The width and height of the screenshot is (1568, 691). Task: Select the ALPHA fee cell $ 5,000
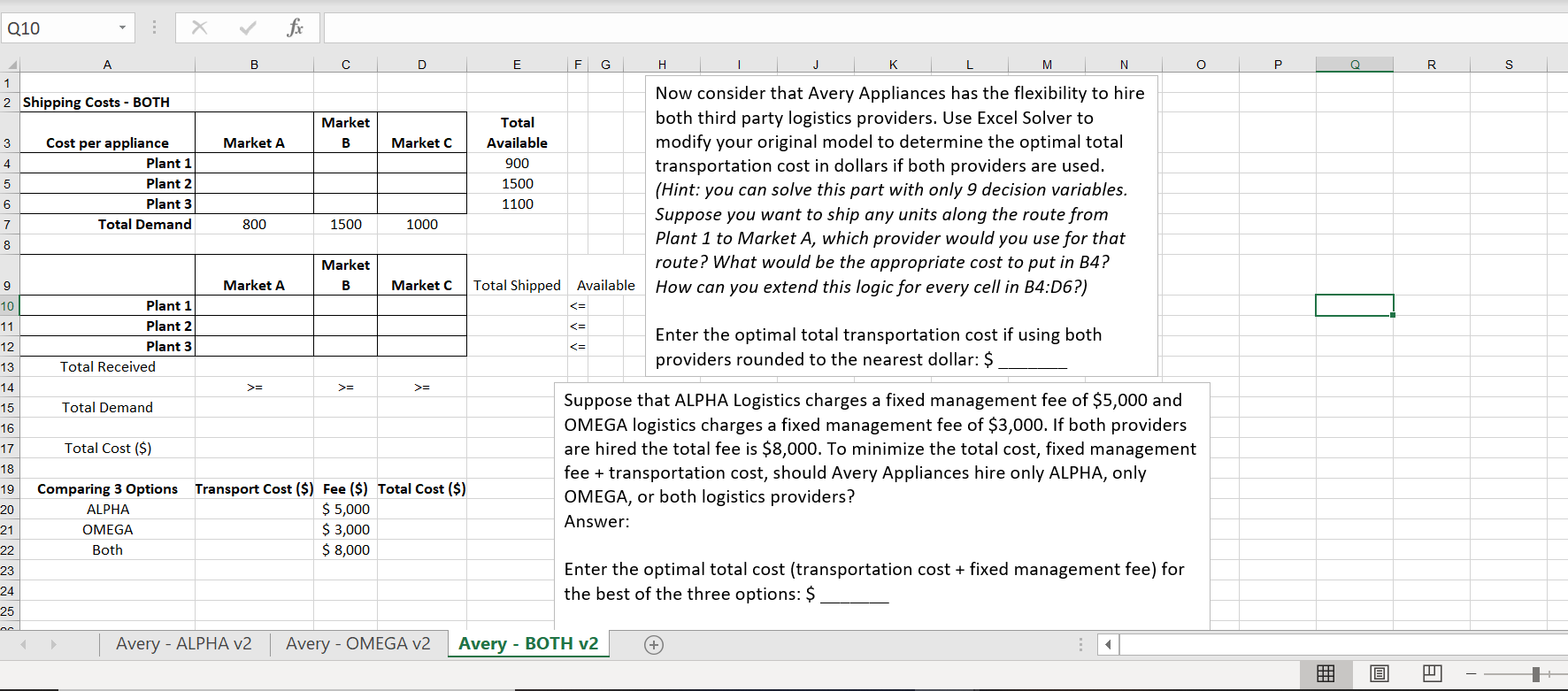pyautogui.click(x=346, y=510)
